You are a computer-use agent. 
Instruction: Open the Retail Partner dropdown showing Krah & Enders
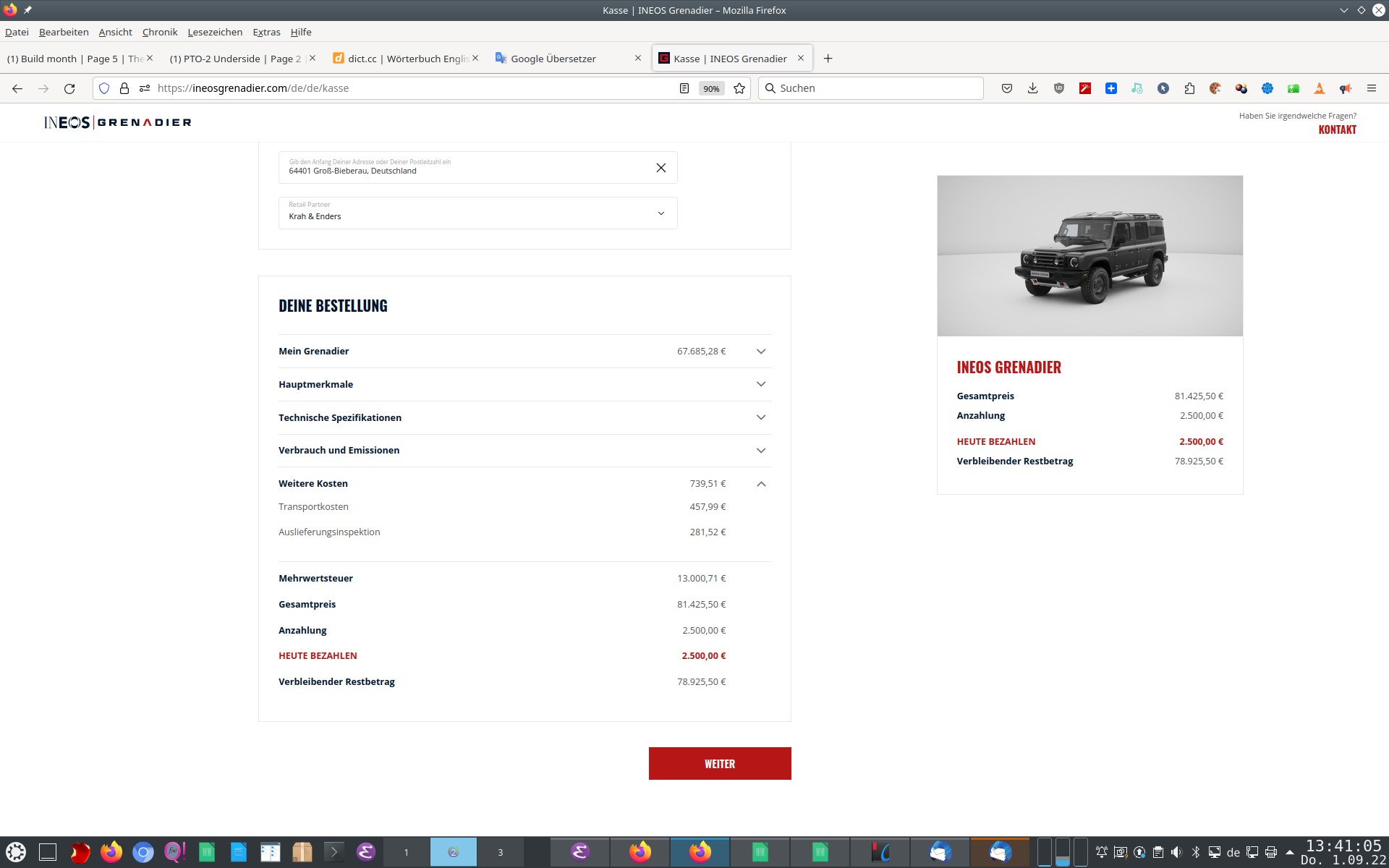[477, 213]
